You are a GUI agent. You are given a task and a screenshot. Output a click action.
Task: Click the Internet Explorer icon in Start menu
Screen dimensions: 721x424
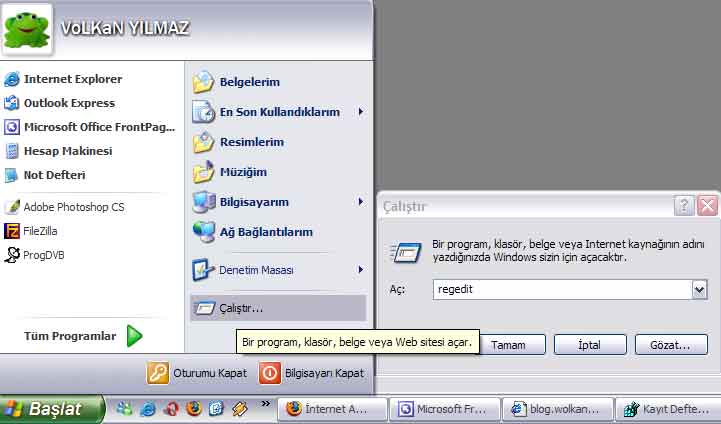(12, 79)
